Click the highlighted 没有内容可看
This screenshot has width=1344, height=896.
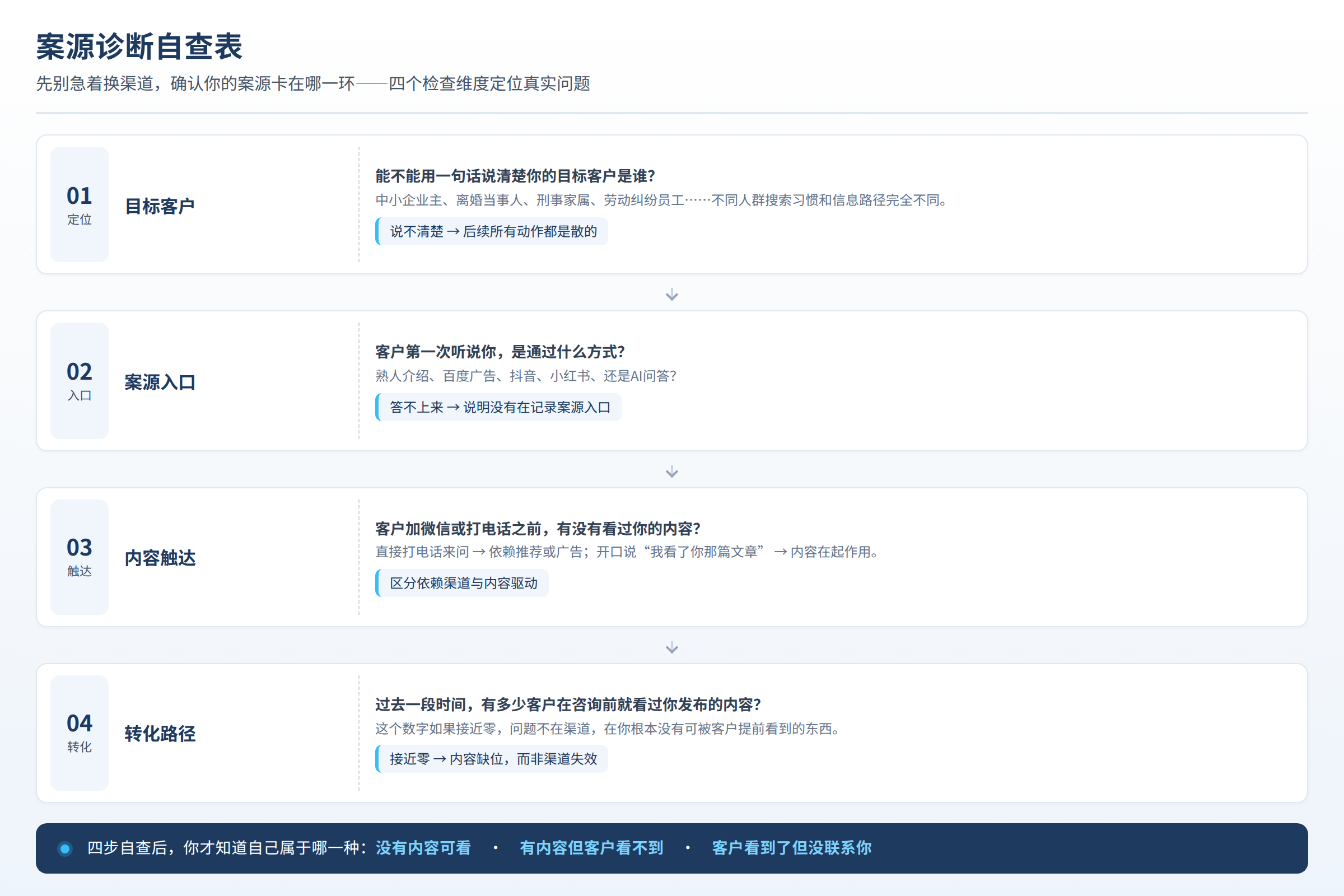[x=423, y=848]
